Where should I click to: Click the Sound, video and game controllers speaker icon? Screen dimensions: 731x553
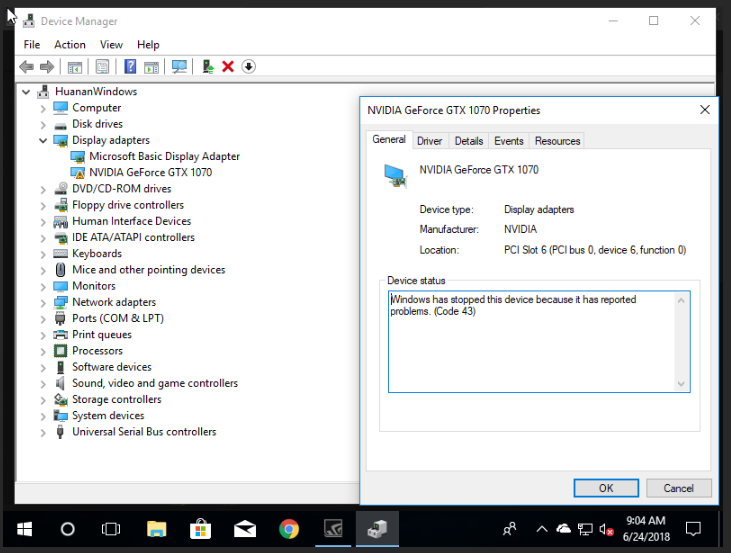pos(60,383)
